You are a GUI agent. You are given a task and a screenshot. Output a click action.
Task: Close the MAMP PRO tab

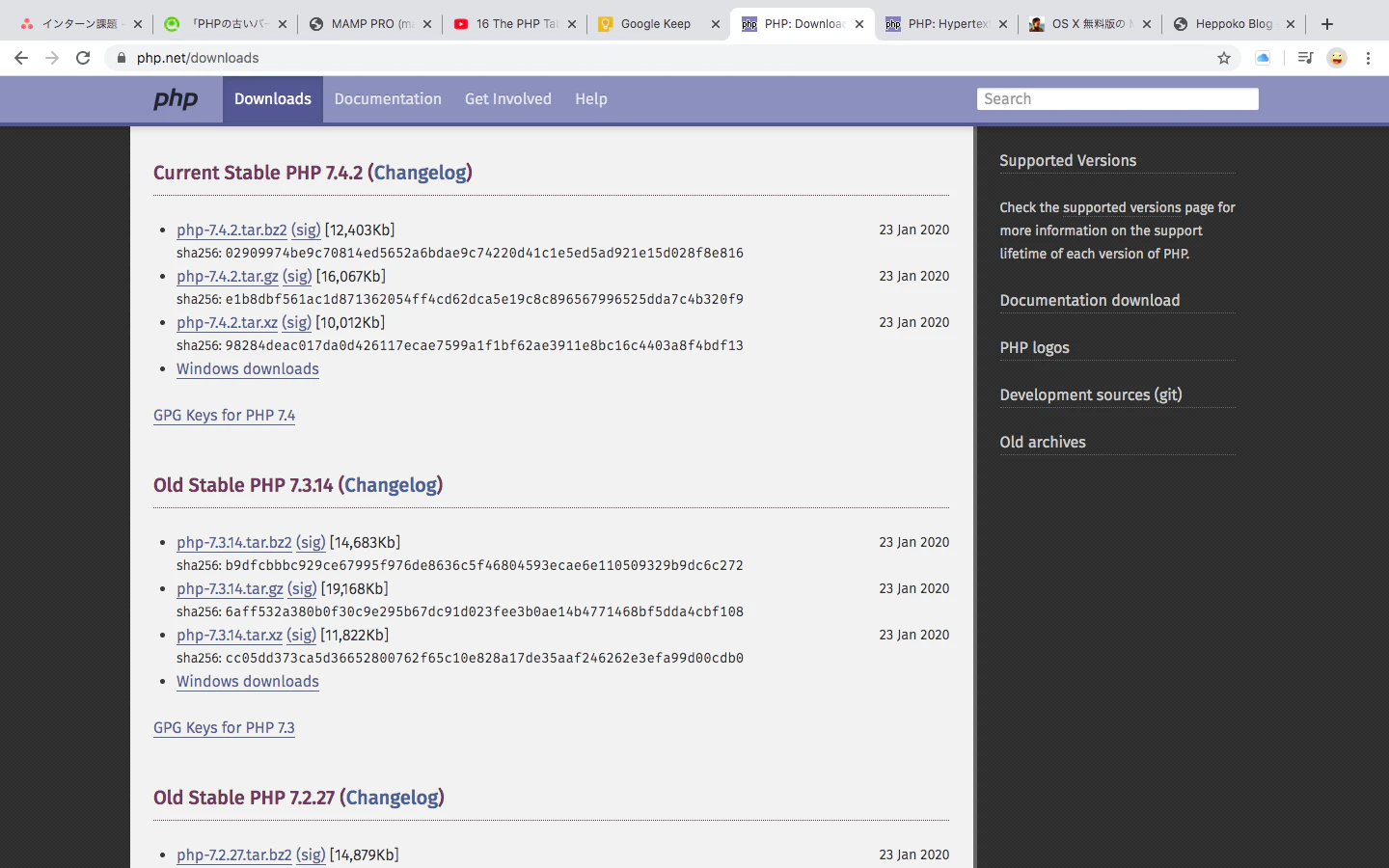coord(427,24)
